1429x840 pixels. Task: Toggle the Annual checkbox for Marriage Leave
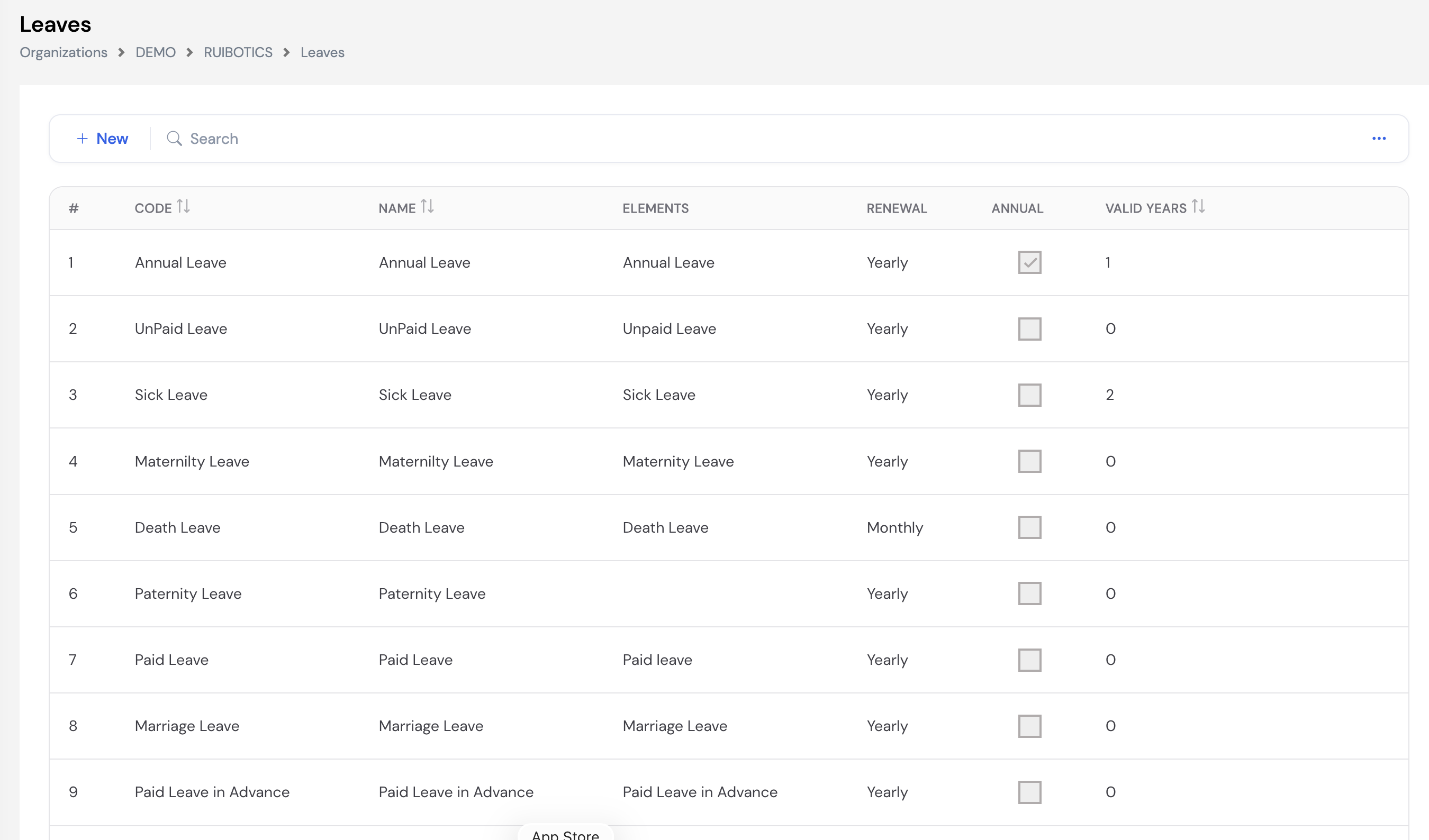pos(1029,726)
